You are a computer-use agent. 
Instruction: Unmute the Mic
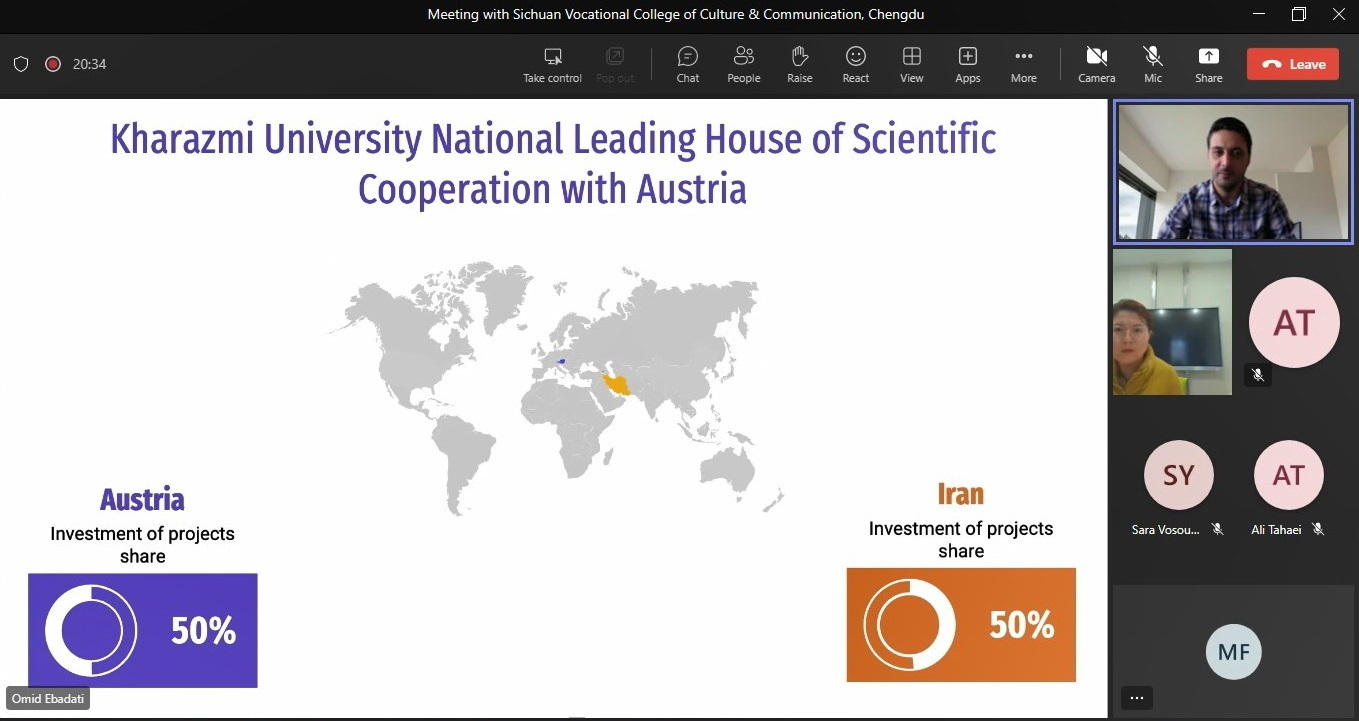[x=1153, y=64]
